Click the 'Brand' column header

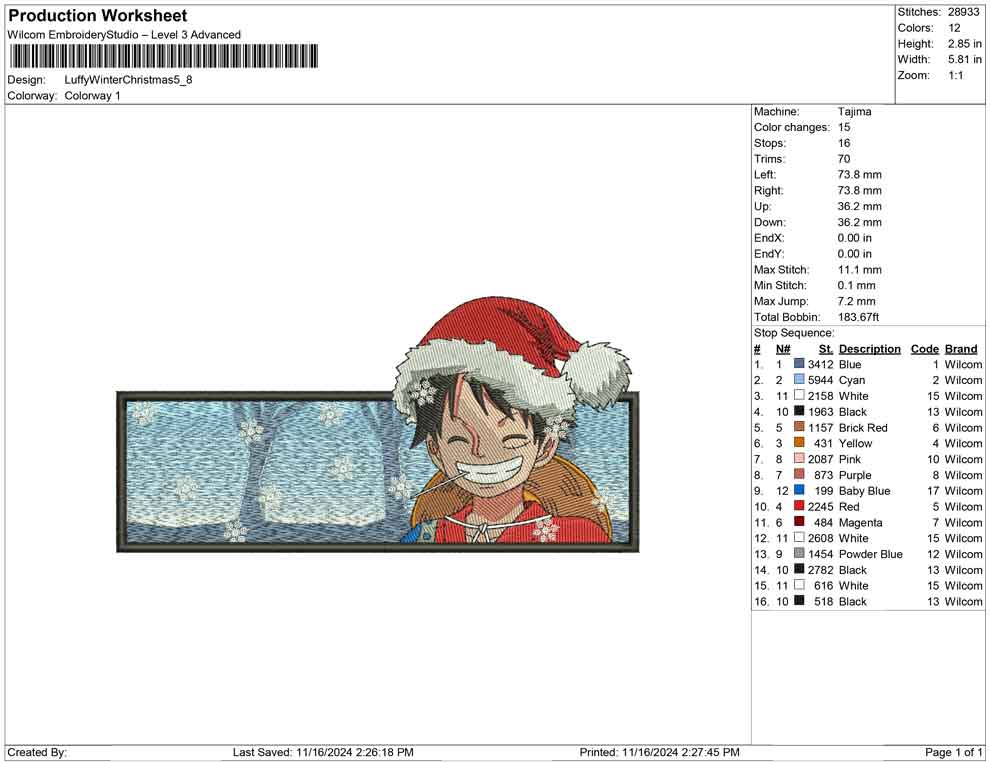(961, 348)
